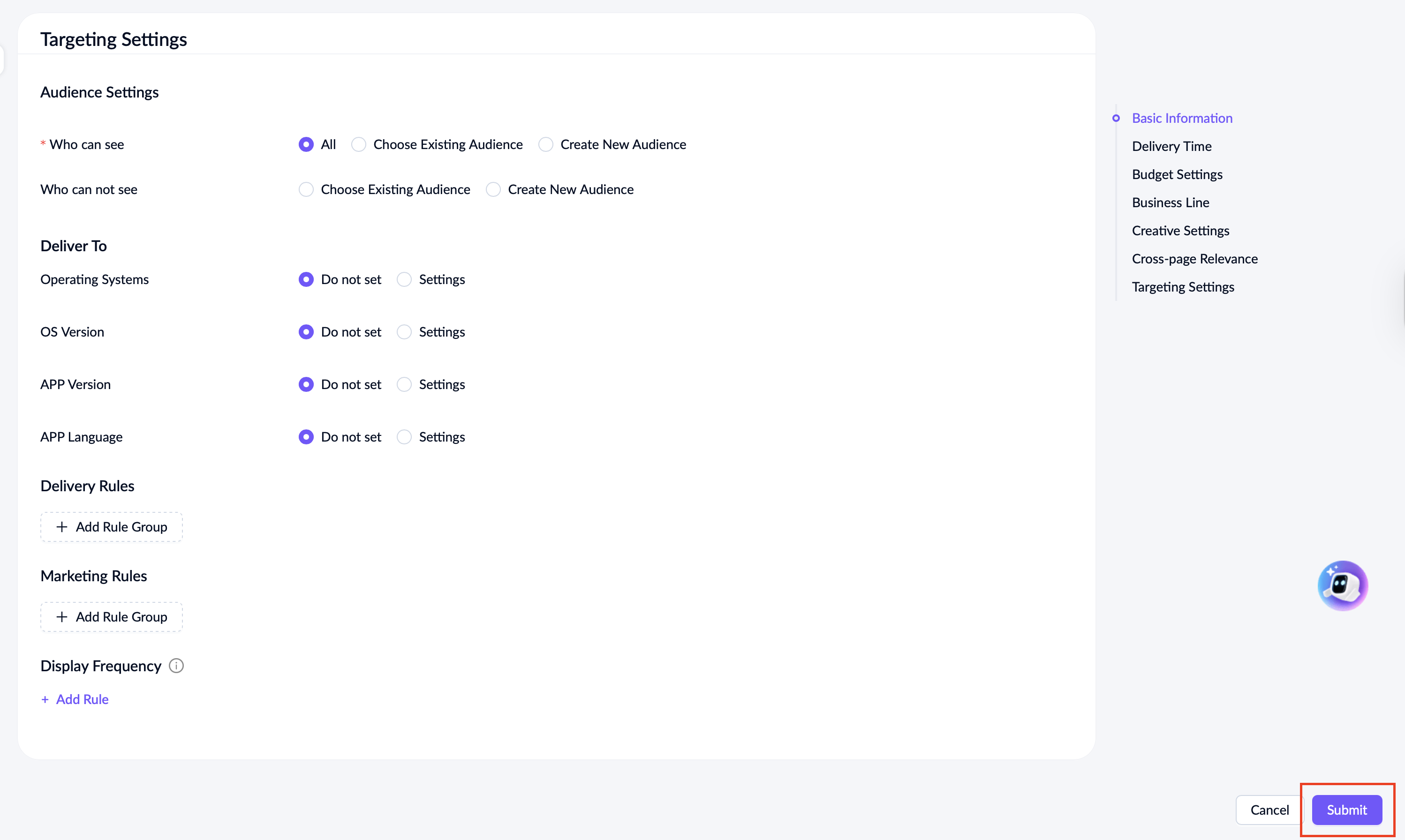Click Add Rule Group under Delivery Rules
The width and height of the screenshot is (1405, 840).
click(112, 527)
